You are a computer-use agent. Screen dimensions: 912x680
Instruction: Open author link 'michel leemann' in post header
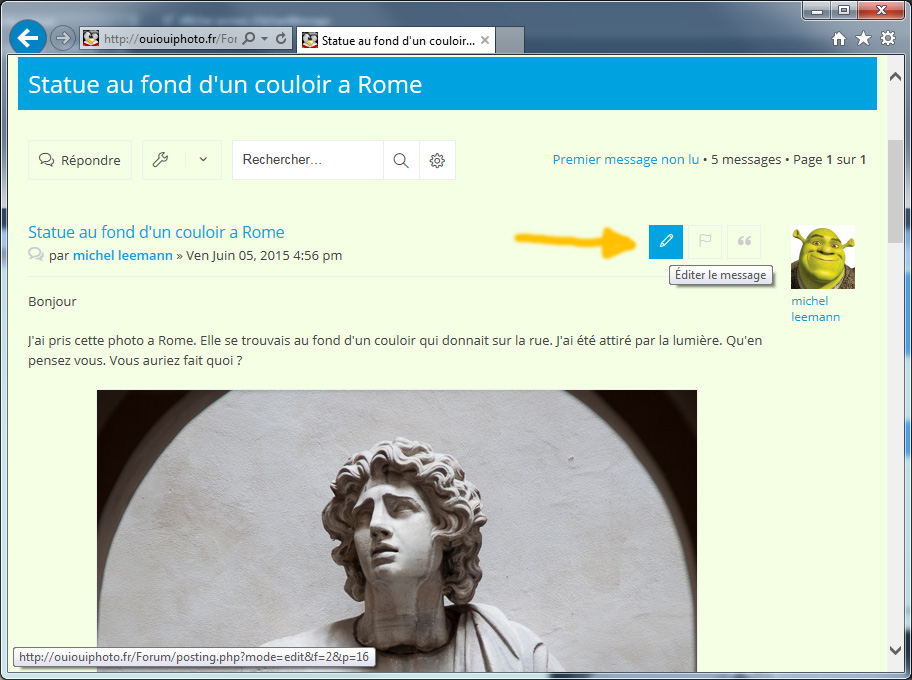pos(123,255)
